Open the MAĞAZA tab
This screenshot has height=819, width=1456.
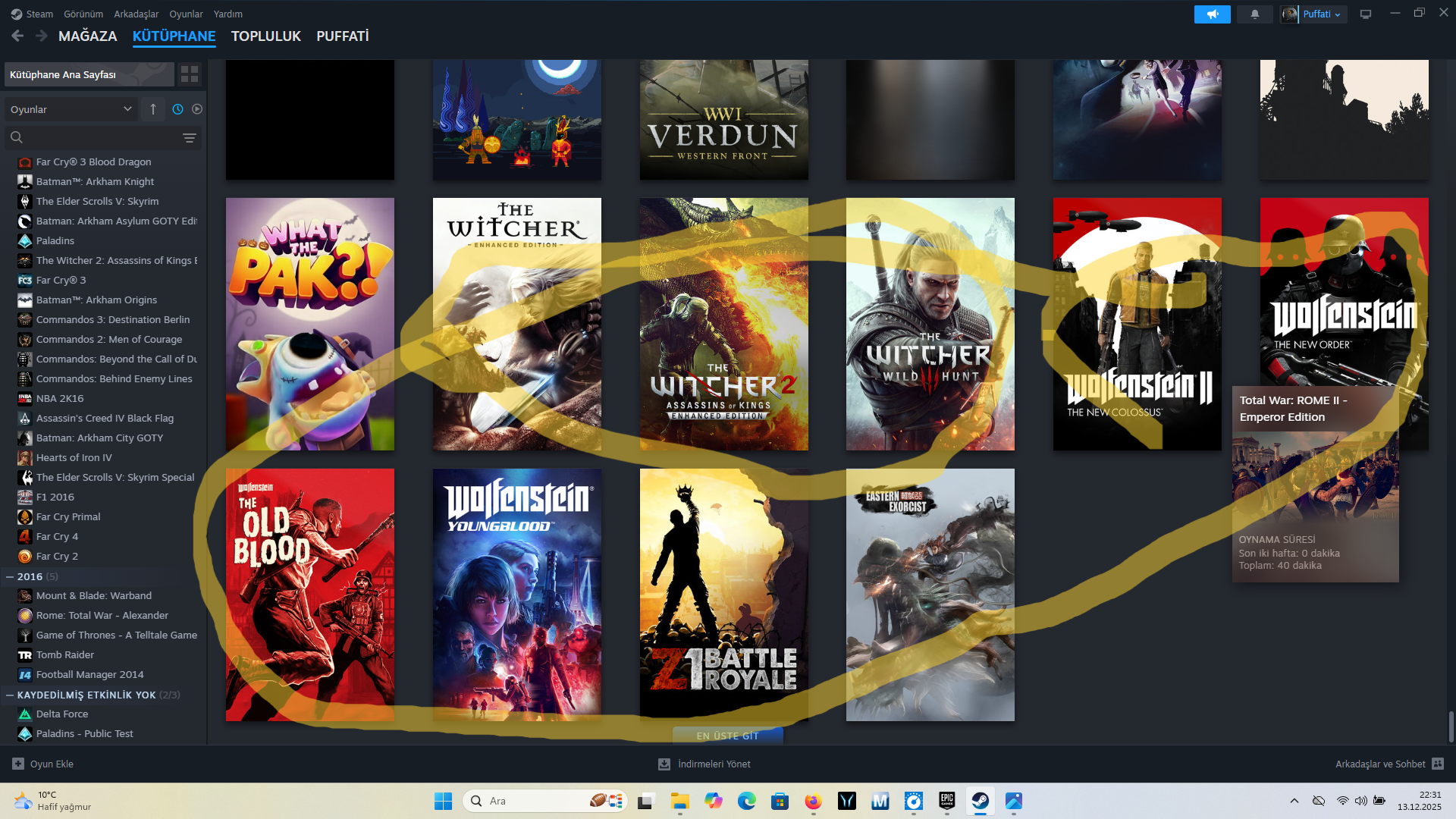click(x=87, y=36)
